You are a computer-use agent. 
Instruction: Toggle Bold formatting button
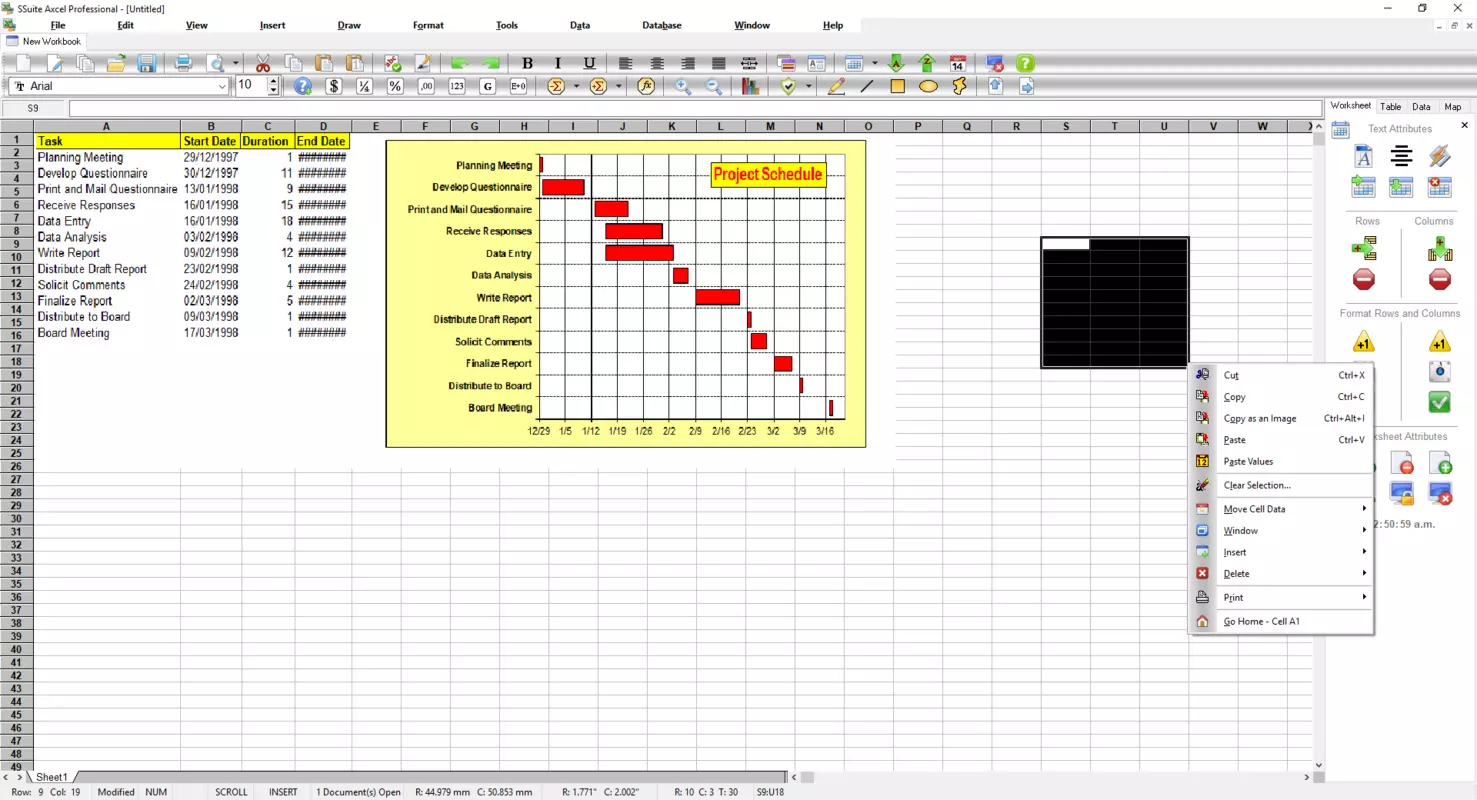pyautogui.click(x=527, y=63)
